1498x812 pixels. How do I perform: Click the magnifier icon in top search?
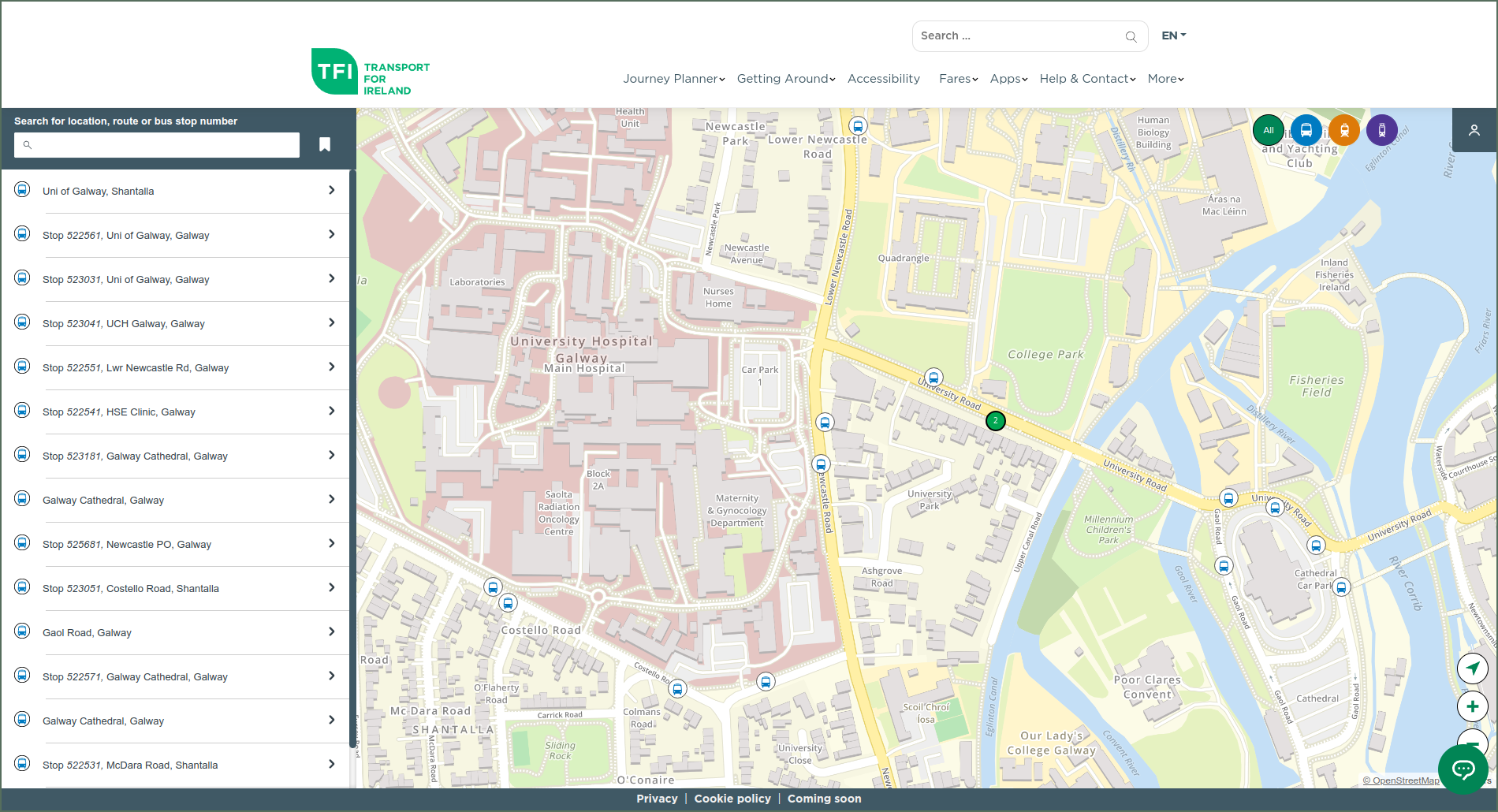1131,36
